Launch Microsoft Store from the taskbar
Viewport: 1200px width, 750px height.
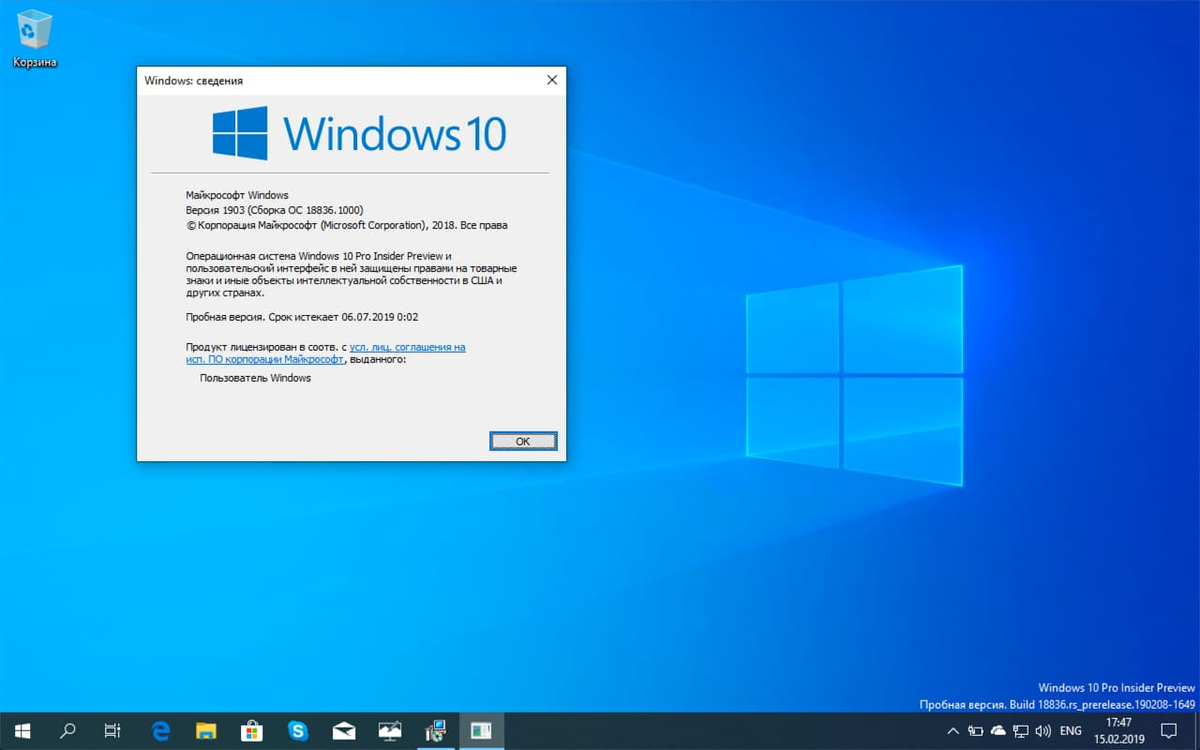click(x=250, y=730)
